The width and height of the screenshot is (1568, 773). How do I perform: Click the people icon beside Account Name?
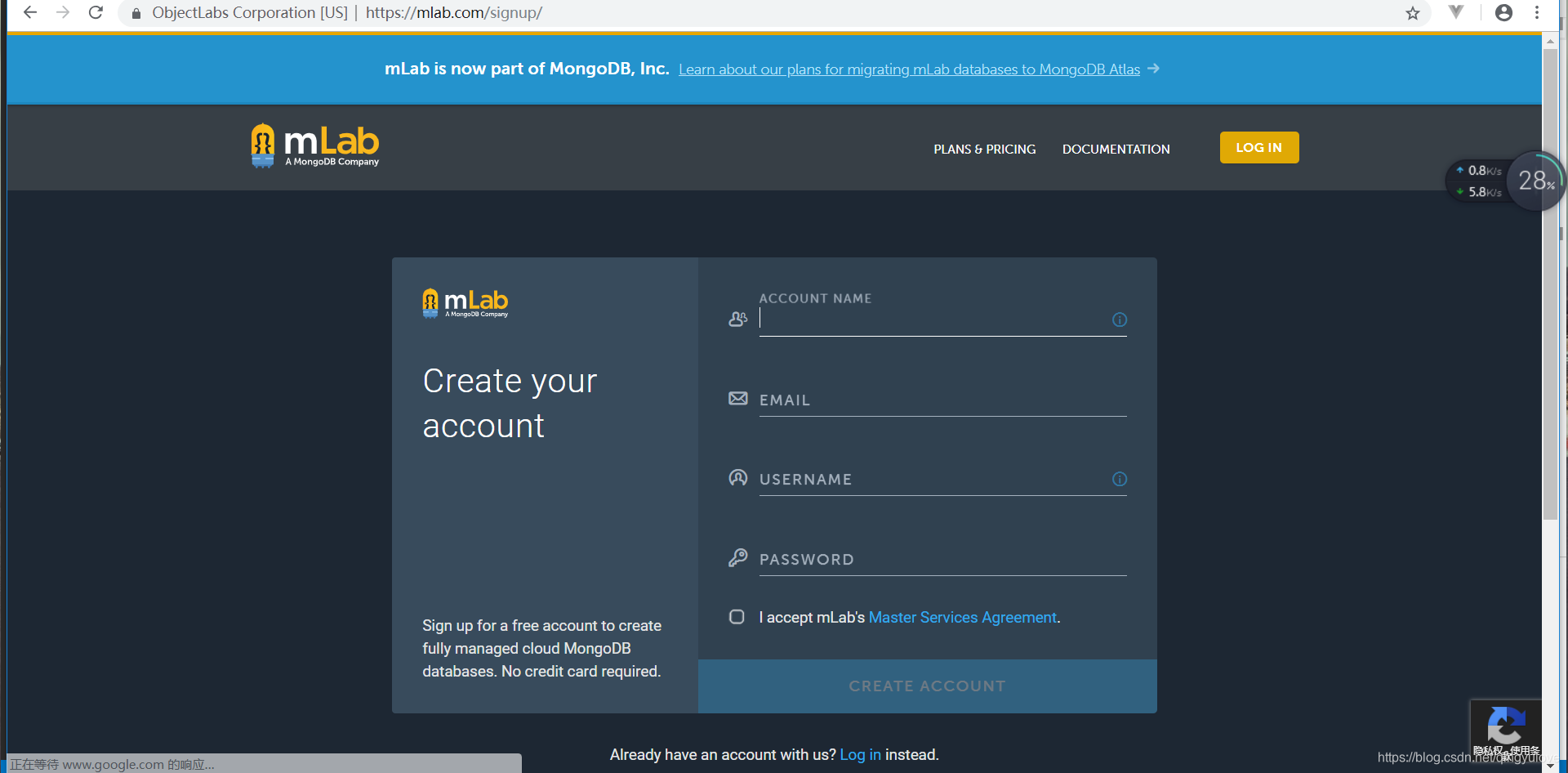coord(738,319)
